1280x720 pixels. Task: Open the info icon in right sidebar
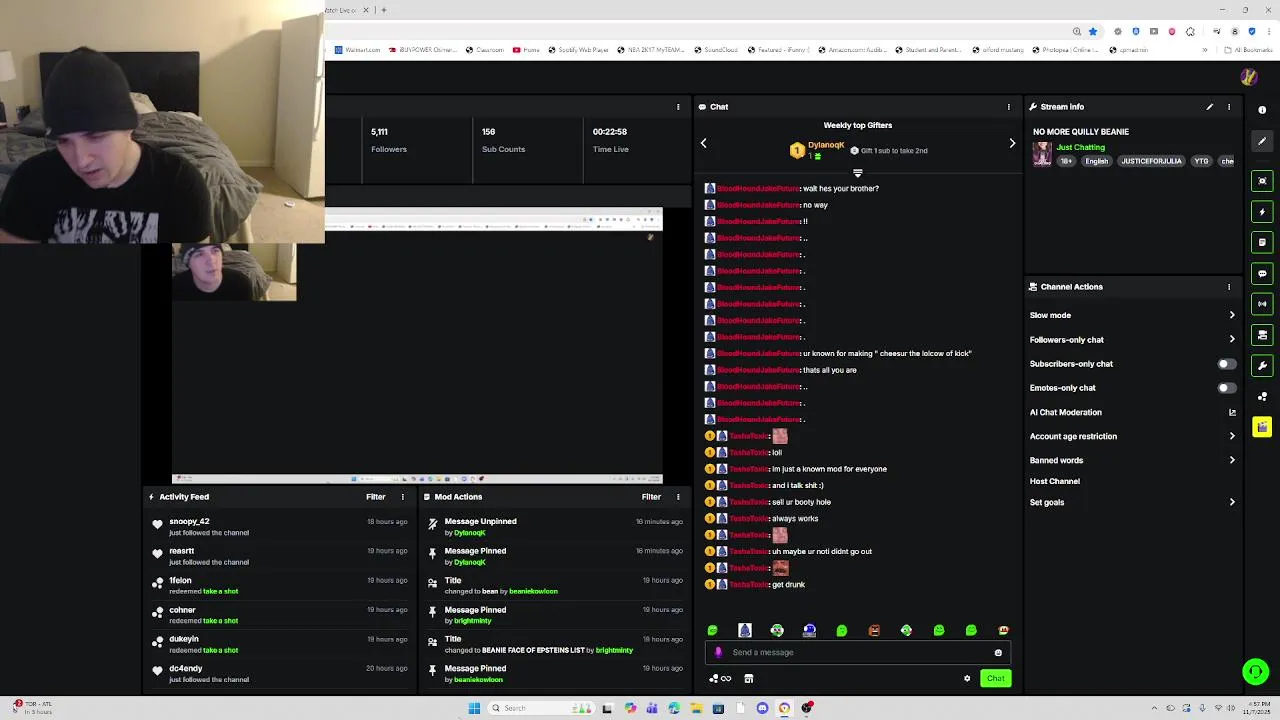1262,110
